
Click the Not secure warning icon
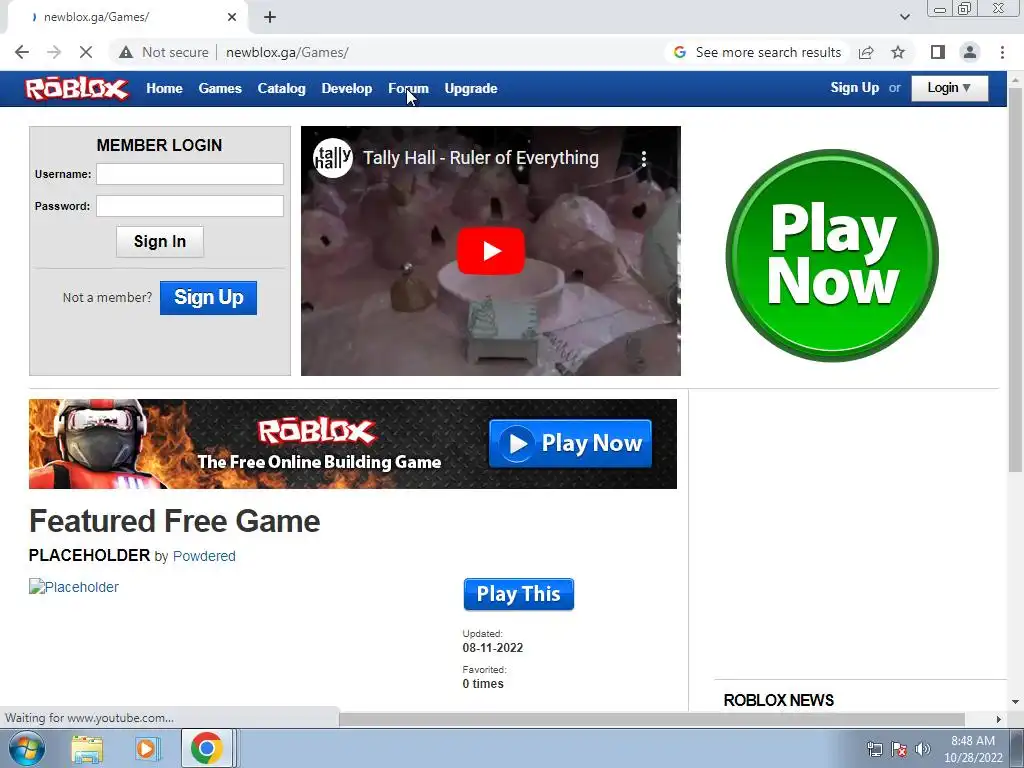(126, 52)
